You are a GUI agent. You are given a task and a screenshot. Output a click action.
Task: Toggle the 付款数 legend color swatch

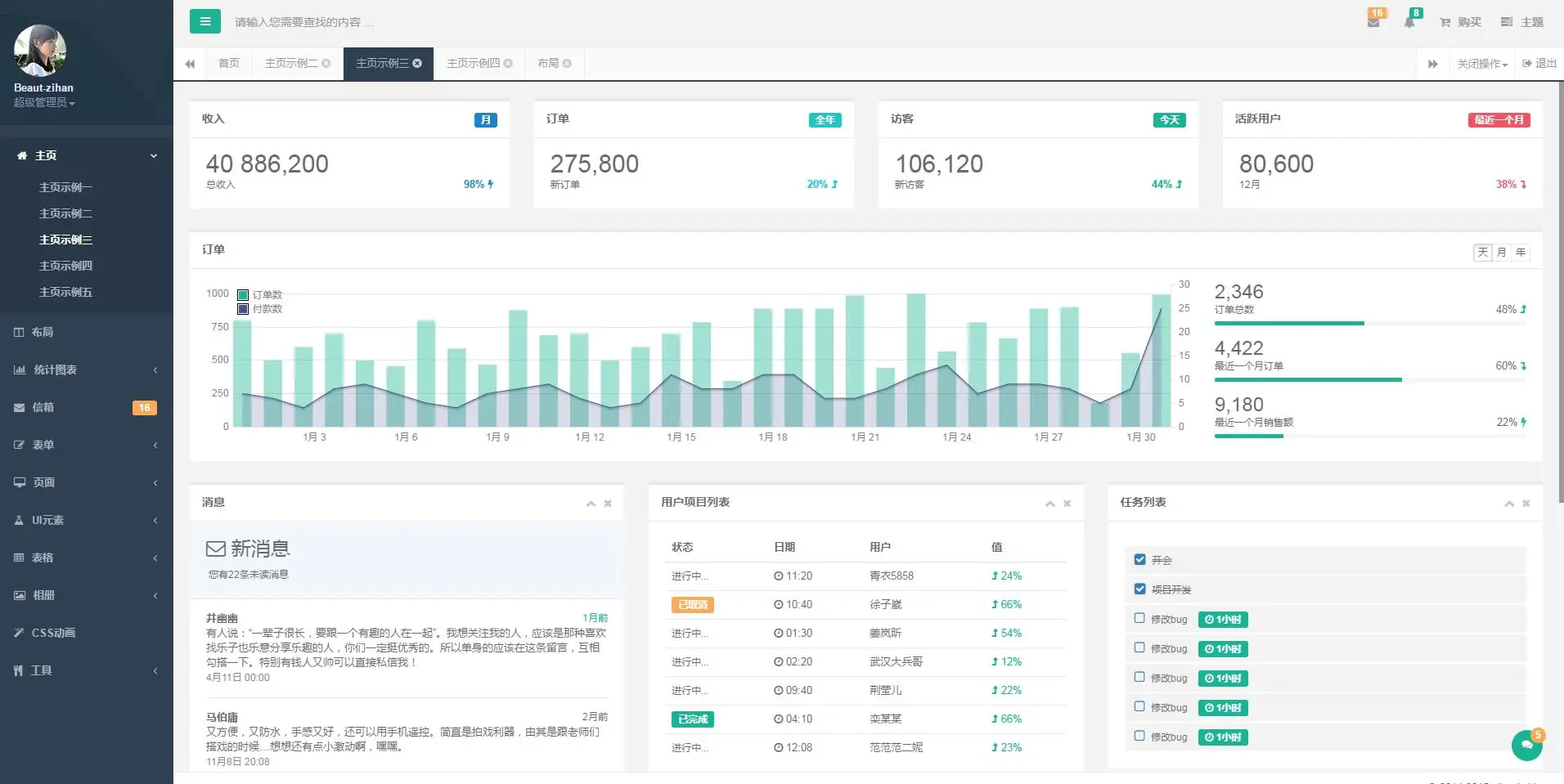point(243,309)
